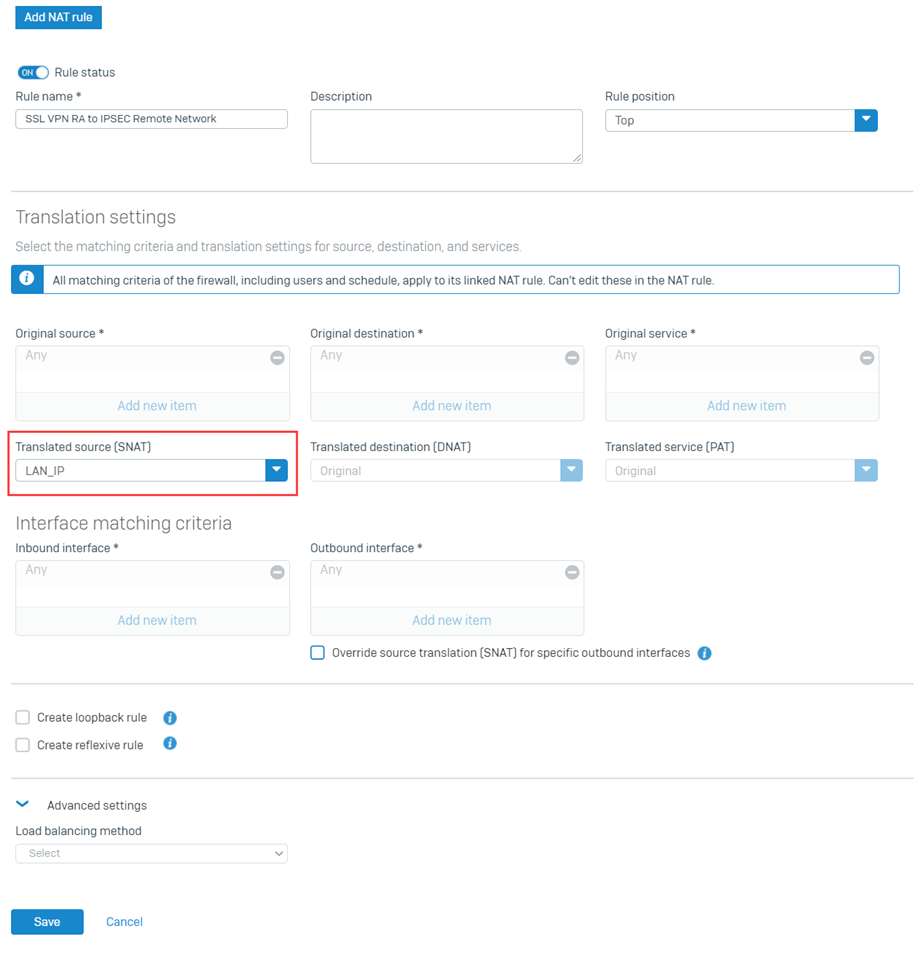Click info icon beside Create reflexive rule

[x=170, y=743]
